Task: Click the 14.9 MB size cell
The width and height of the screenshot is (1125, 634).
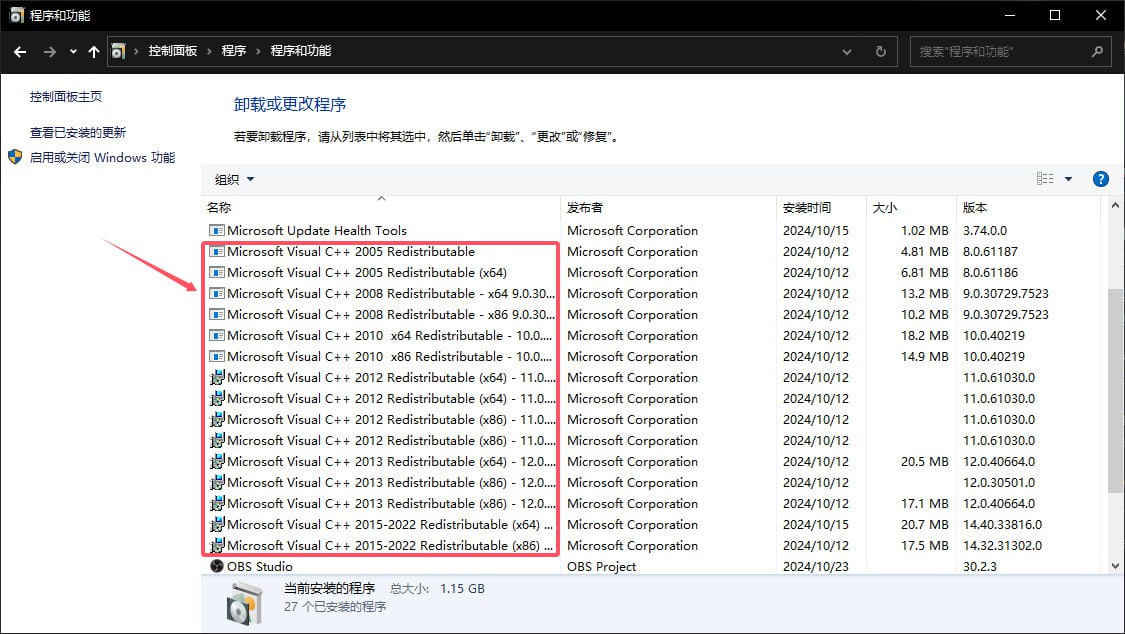Action: [925, 356]
